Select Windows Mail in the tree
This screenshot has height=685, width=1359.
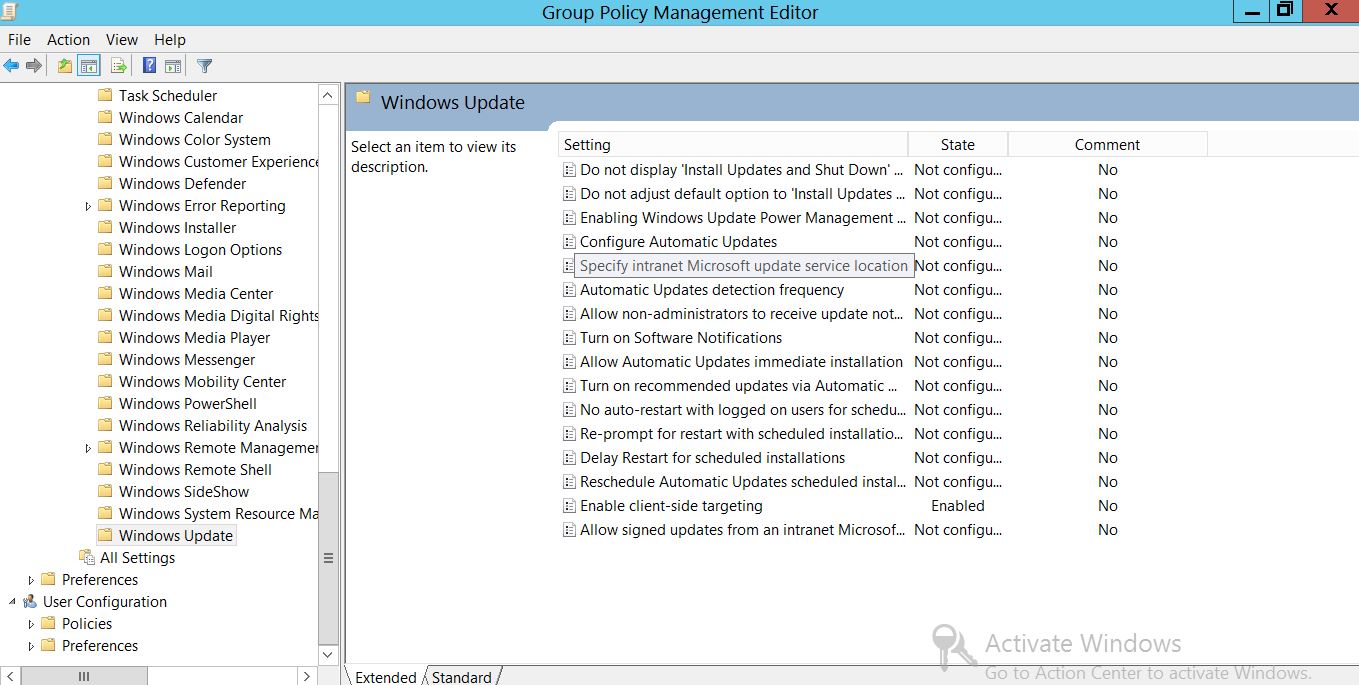point(166,271)
